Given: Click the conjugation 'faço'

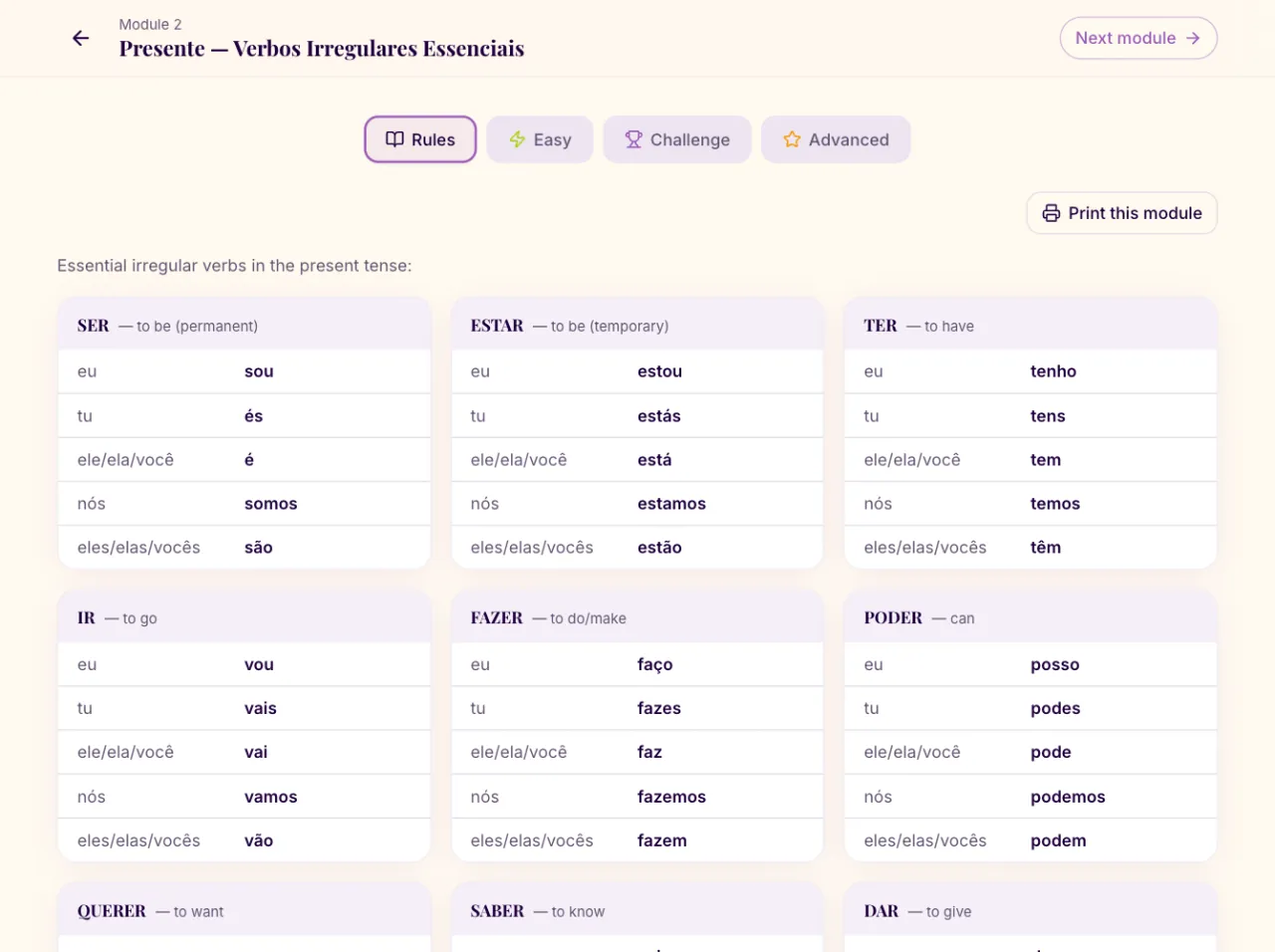Looking at the screenshot, I should (x=655, y=665).
